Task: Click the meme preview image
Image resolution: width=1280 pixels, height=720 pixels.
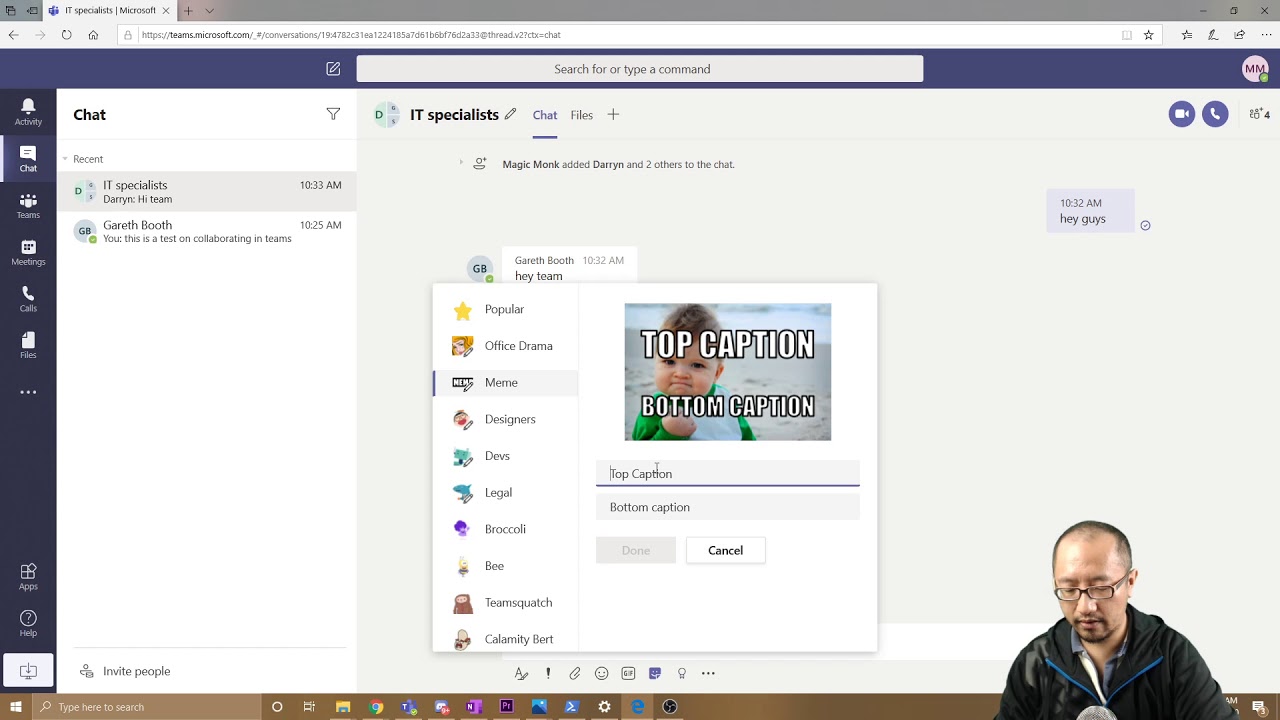Action: click(x=728, y=372)
